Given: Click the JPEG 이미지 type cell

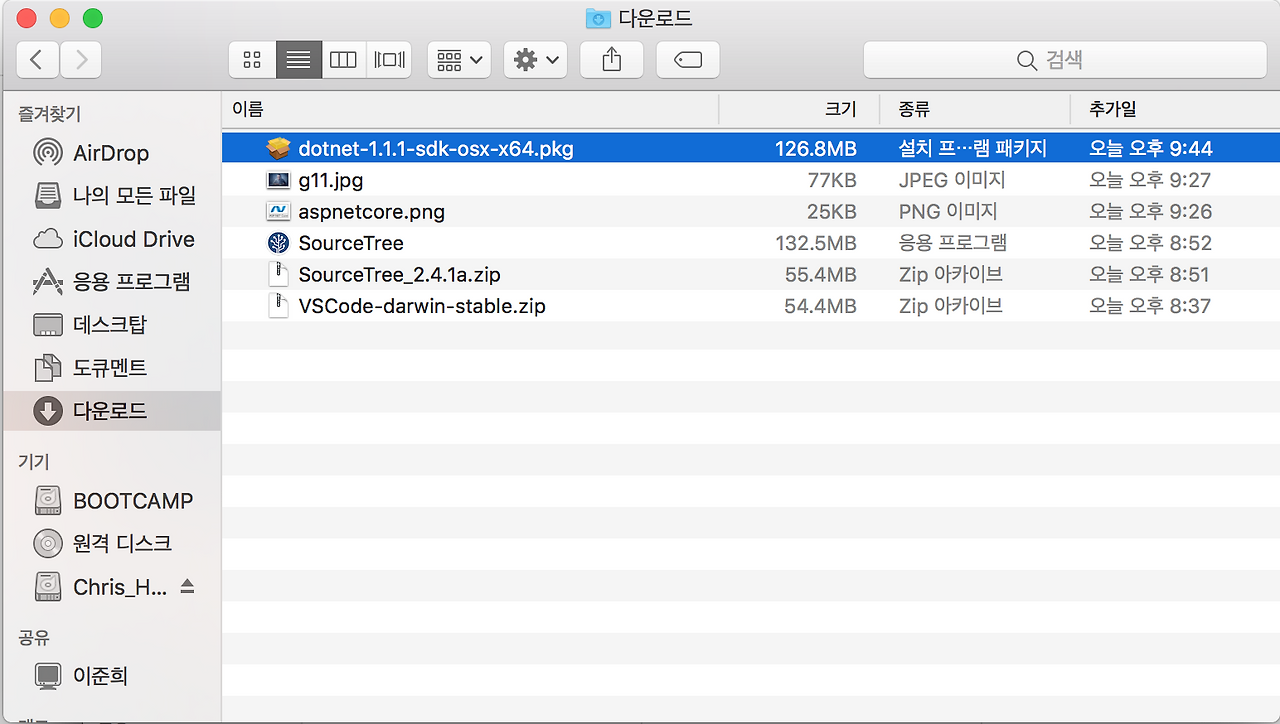Looking at the screenshot, I should 952,181.
